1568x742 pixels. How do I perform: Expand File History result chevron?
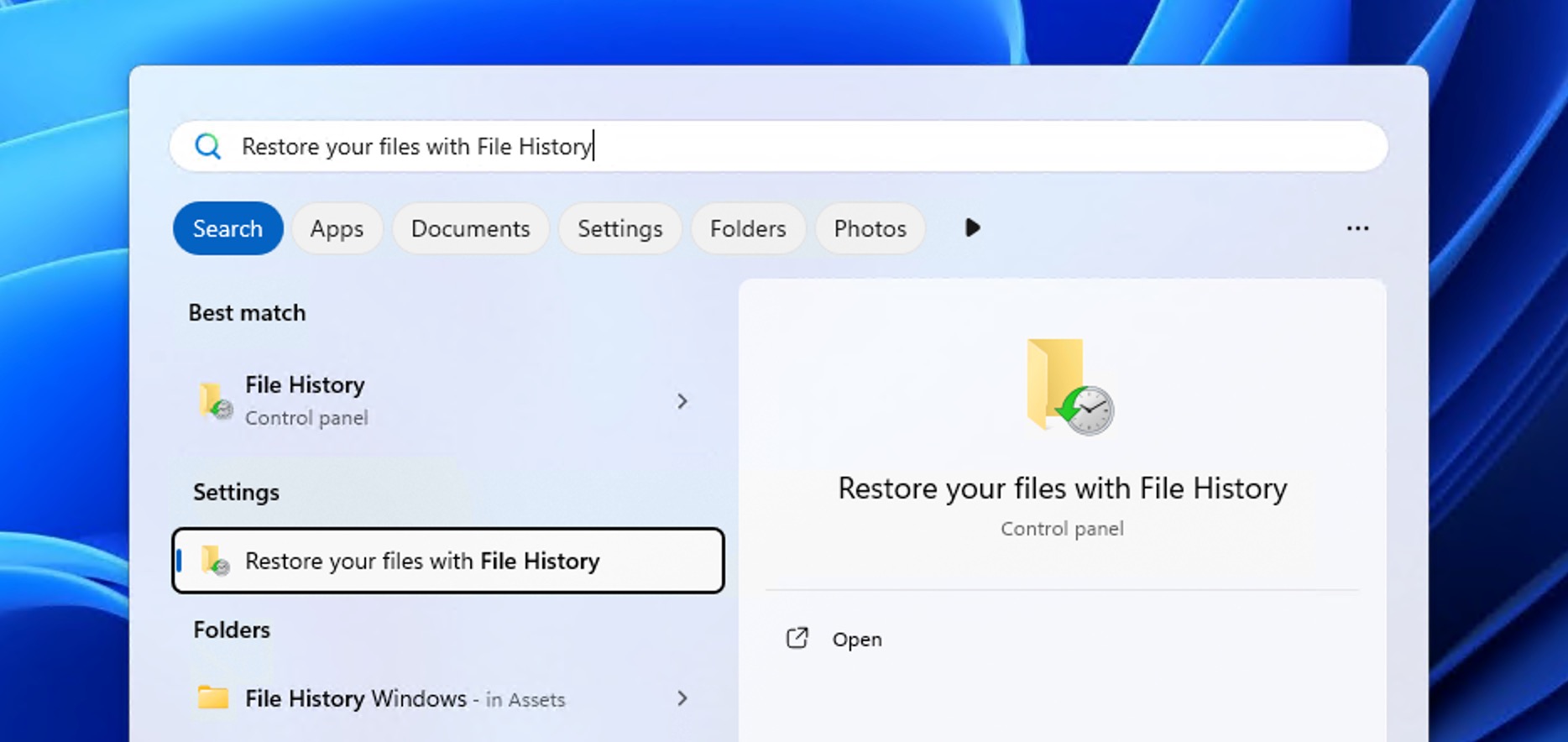682,401
